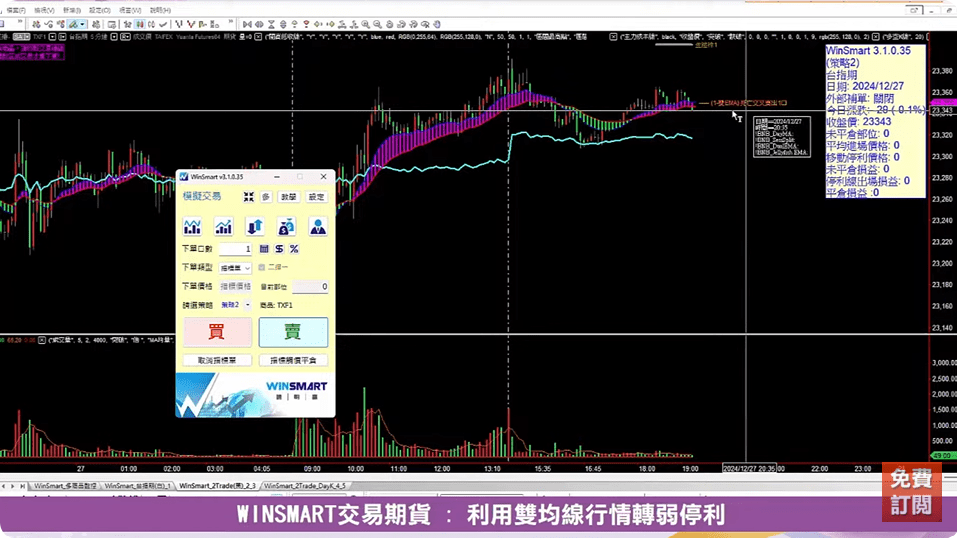Click the 免費訂閱 subscribe badge
The width and height of the screenshot is (957, 538).
click(x=911, y=492)
